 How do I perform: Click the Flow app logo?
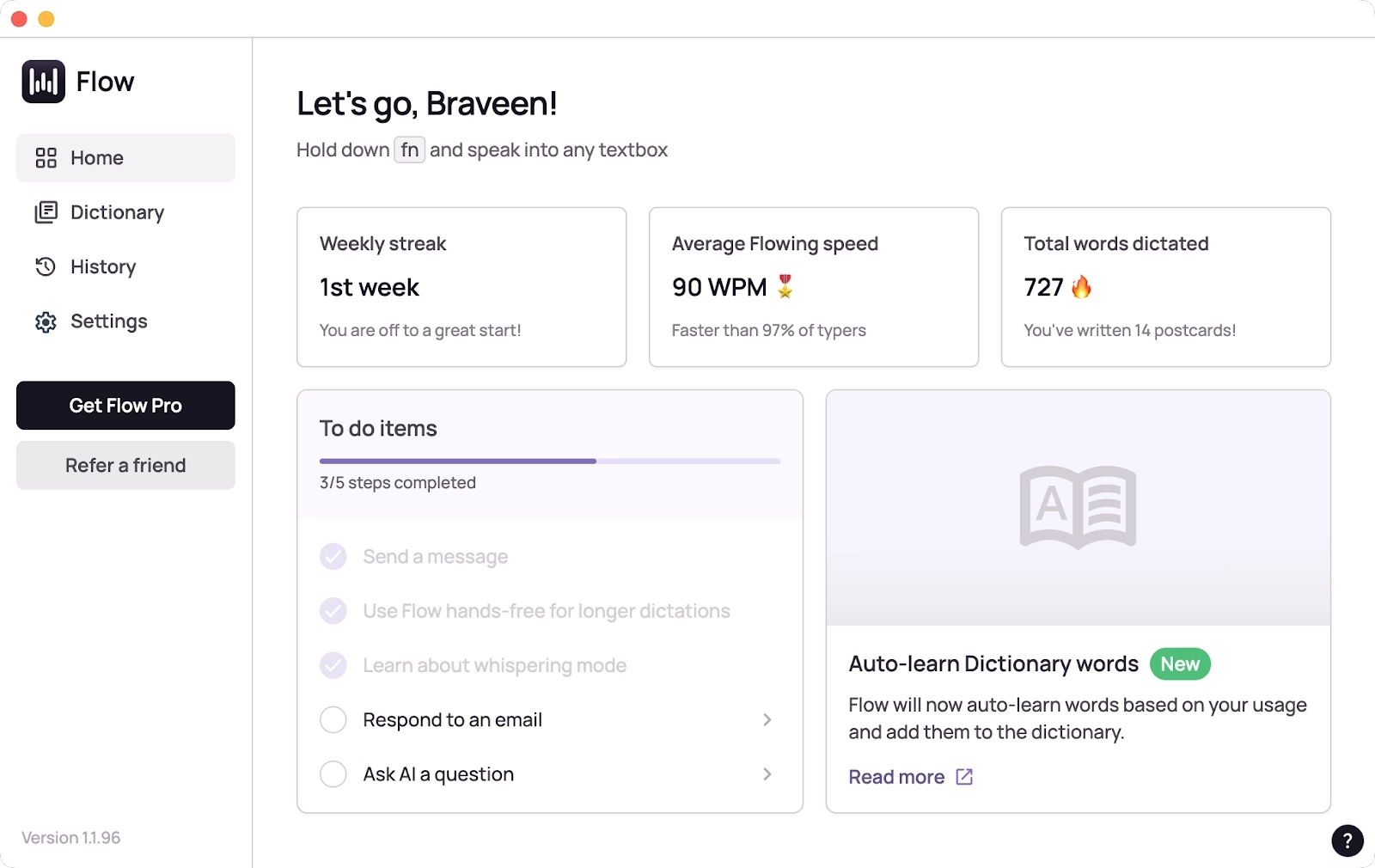click(44, 81)
